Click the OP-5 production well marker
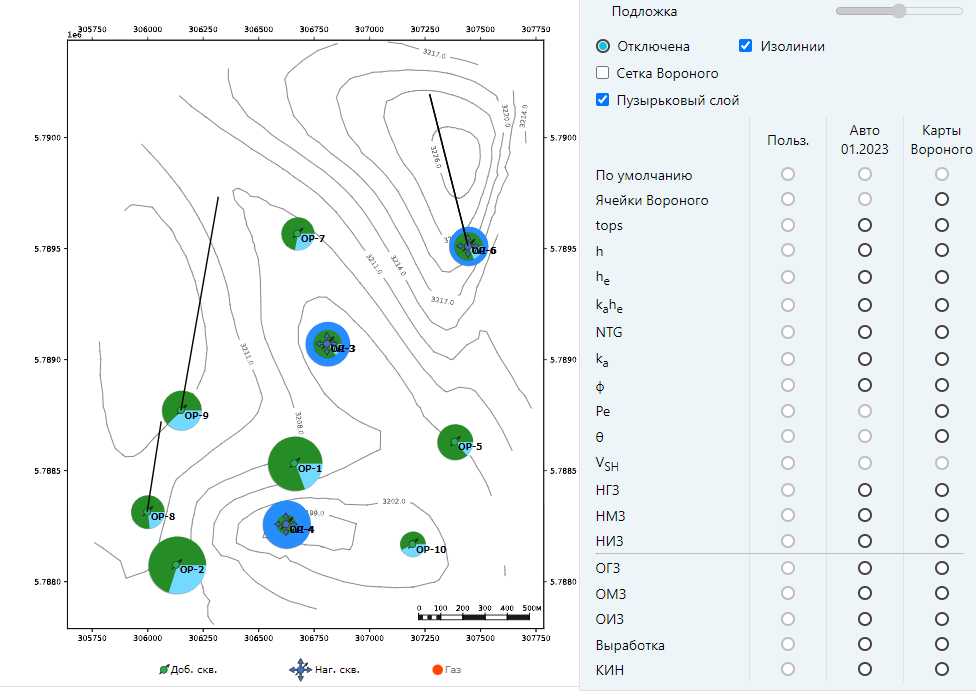The image size is (976, 691). (x=455, y=443)
